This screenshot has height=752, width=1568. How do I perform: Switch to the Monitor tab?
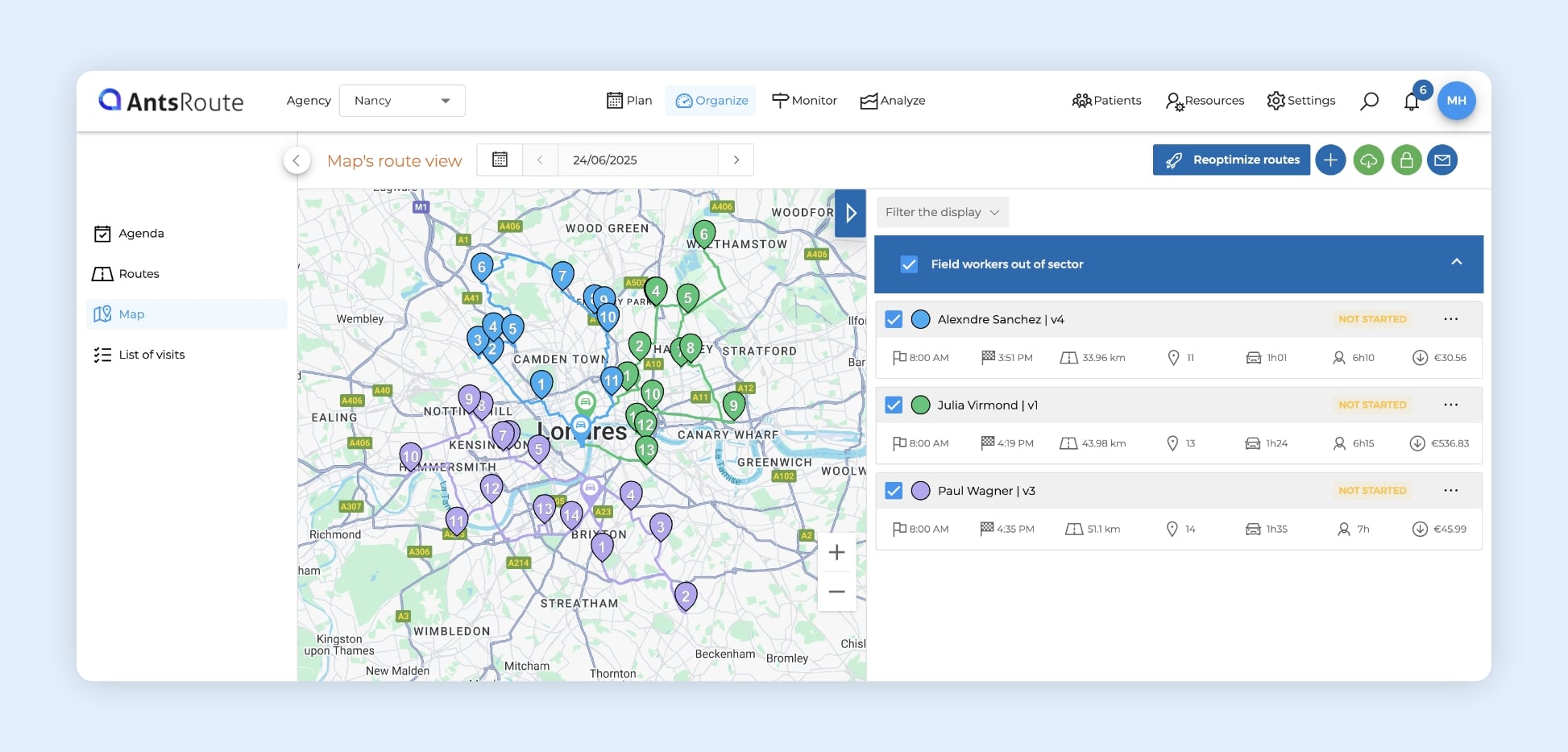click(804, 100)
